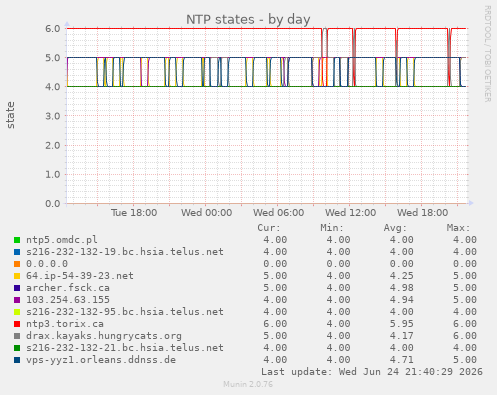This screenshot has width=497, height=395.
Task: Click the dark green s216-232-132-21 swatch
Action: (x=17, y=348)
